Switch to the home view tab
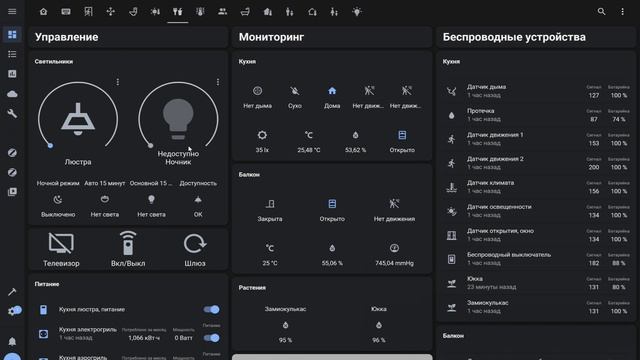The width and height of the screenshot is (640, 360). [43, 11]
